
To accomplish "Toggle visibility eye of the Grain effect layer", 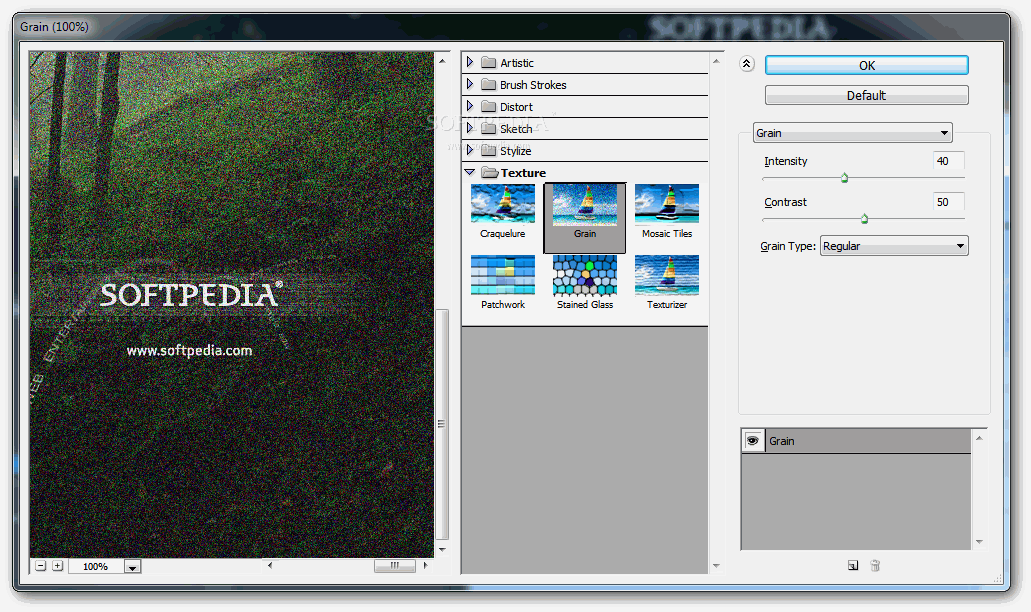I will (x=753, y=440).
